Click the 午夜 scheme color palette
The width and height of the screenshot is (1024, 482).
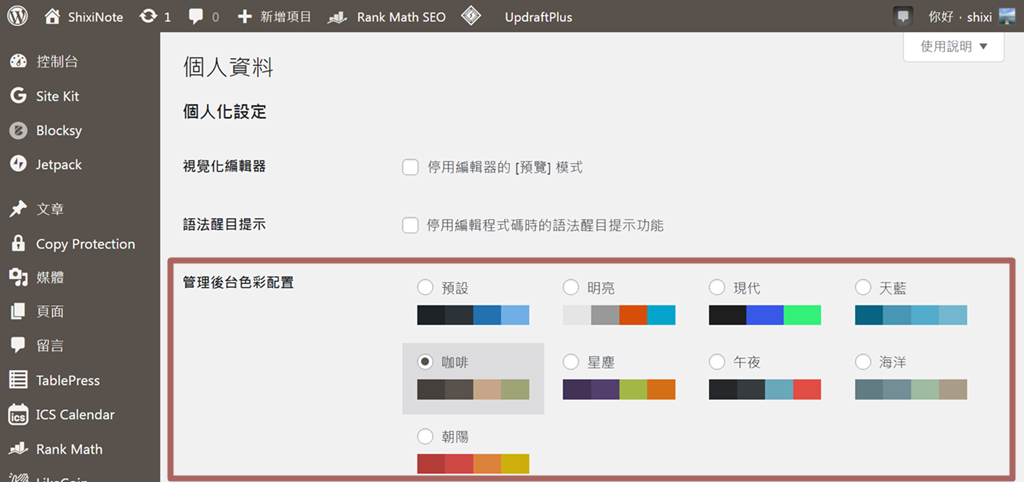[765, 389]
